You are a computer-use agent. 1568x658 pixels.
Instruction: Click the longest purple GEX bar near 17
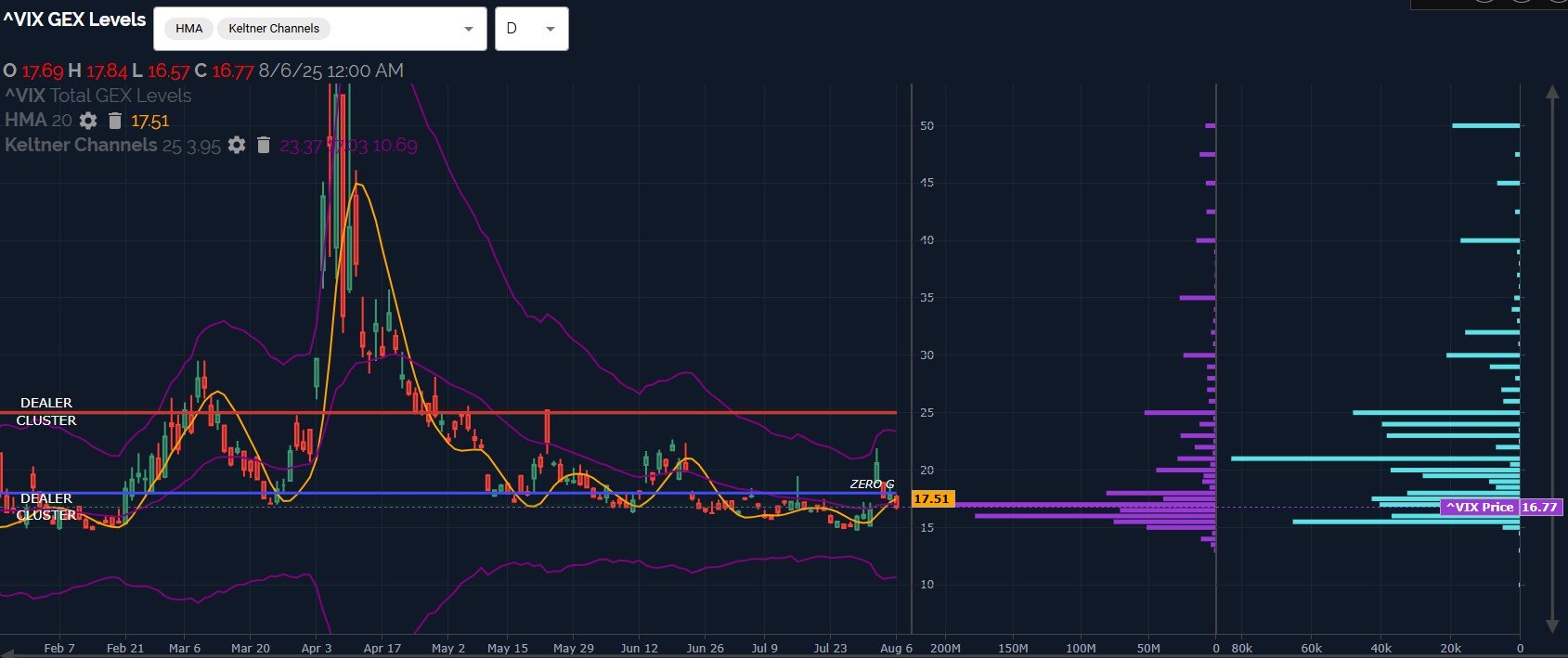pyautogui.click(x=1084, y=504)
